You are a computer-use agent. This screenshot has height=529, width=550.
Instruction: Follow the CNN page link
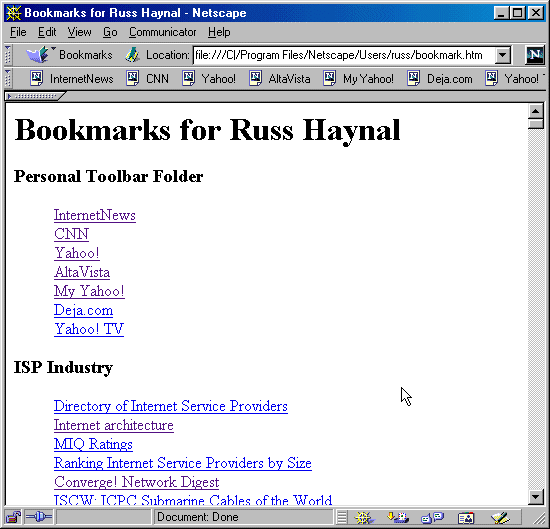tap(71, 234)
